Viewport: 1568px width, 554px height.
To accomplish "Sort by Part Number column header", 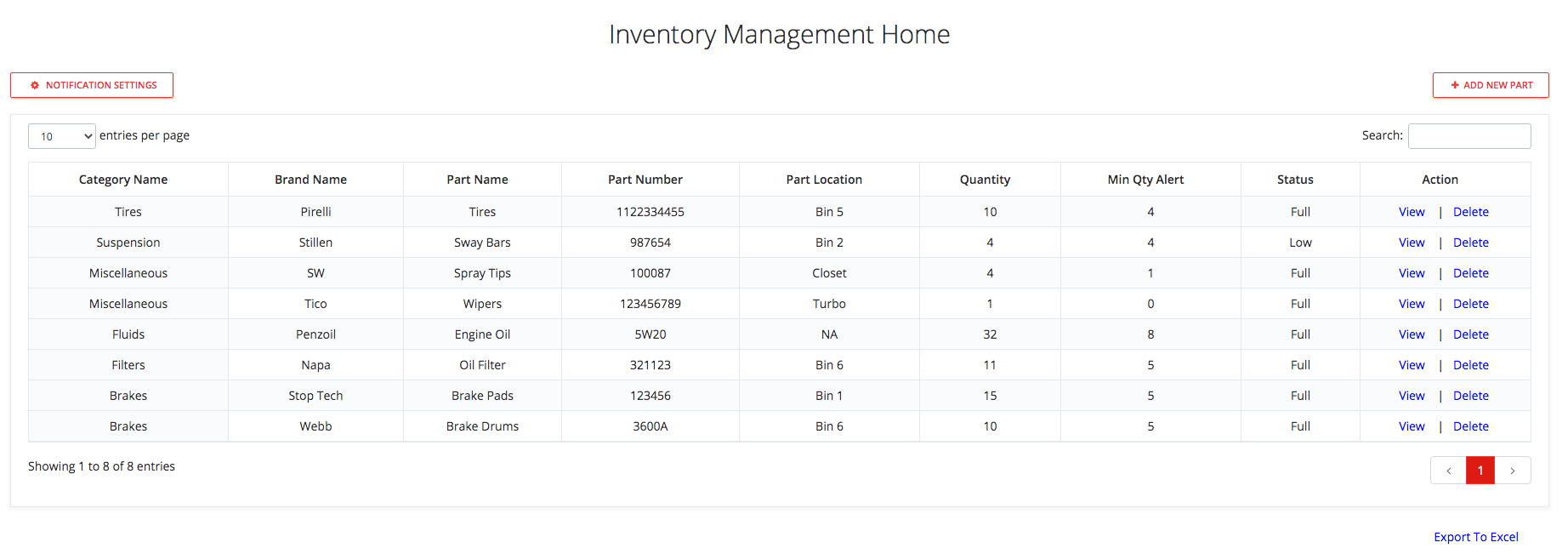I will click(x=645, y=180).
